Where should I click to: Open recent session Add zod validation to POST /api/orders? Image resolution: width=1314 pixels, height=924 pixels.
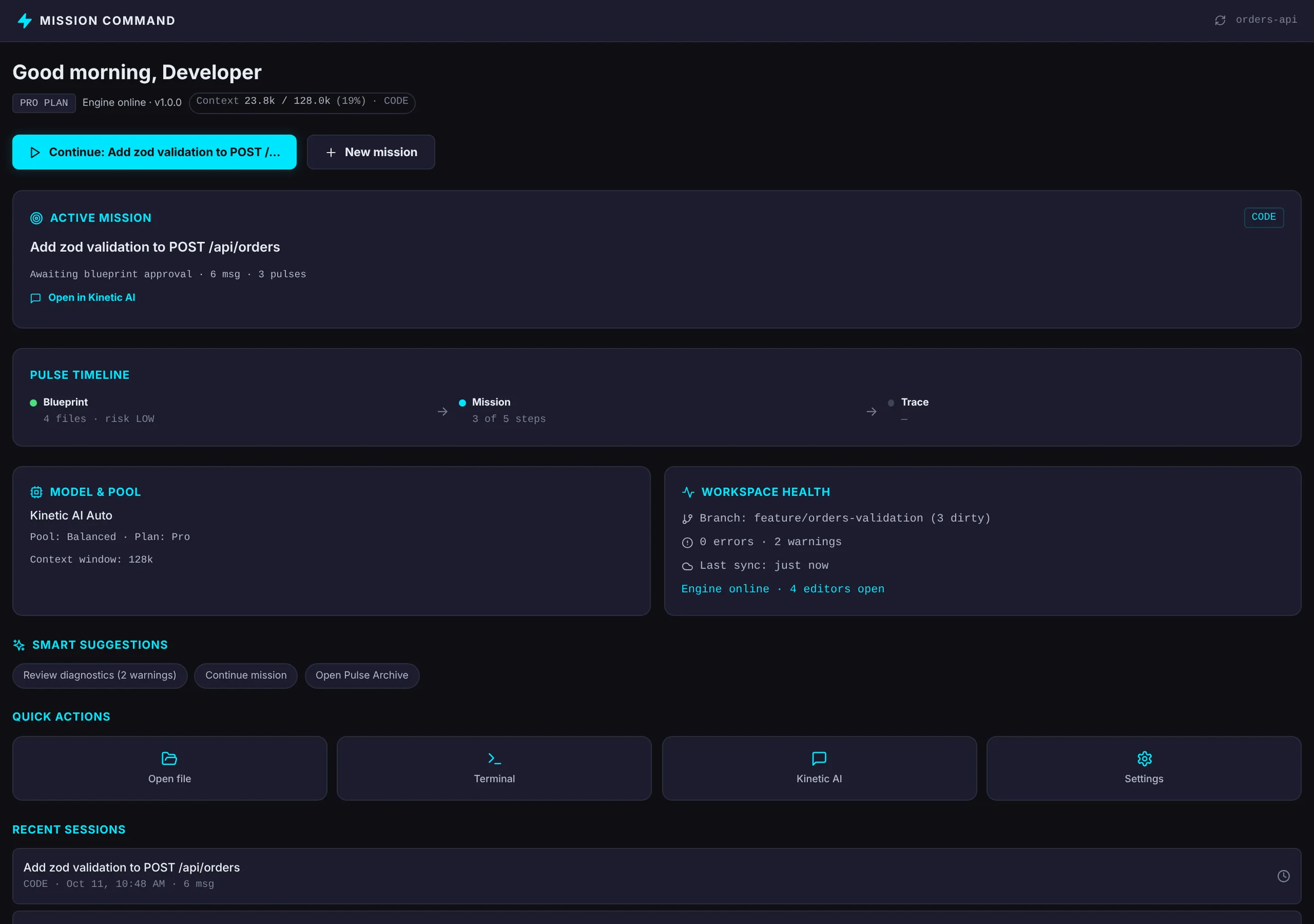pyautogui.click(x=656, y=876)
